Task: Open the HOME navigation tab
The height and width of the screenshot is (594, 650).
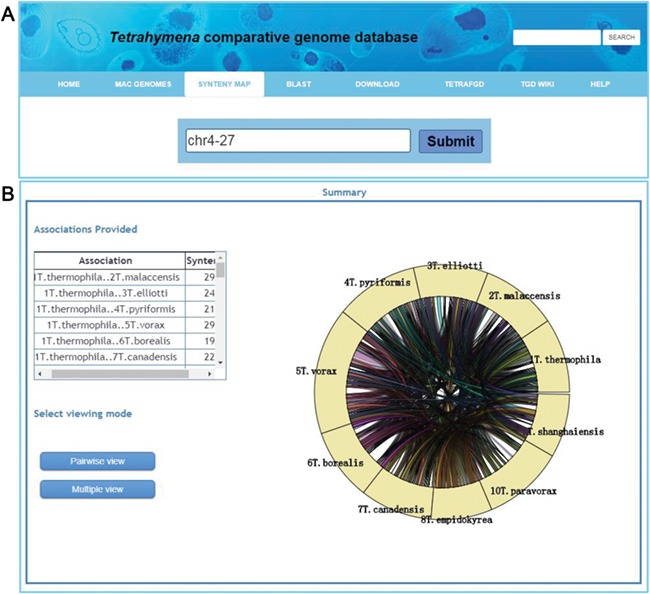Action: (69, 84)
